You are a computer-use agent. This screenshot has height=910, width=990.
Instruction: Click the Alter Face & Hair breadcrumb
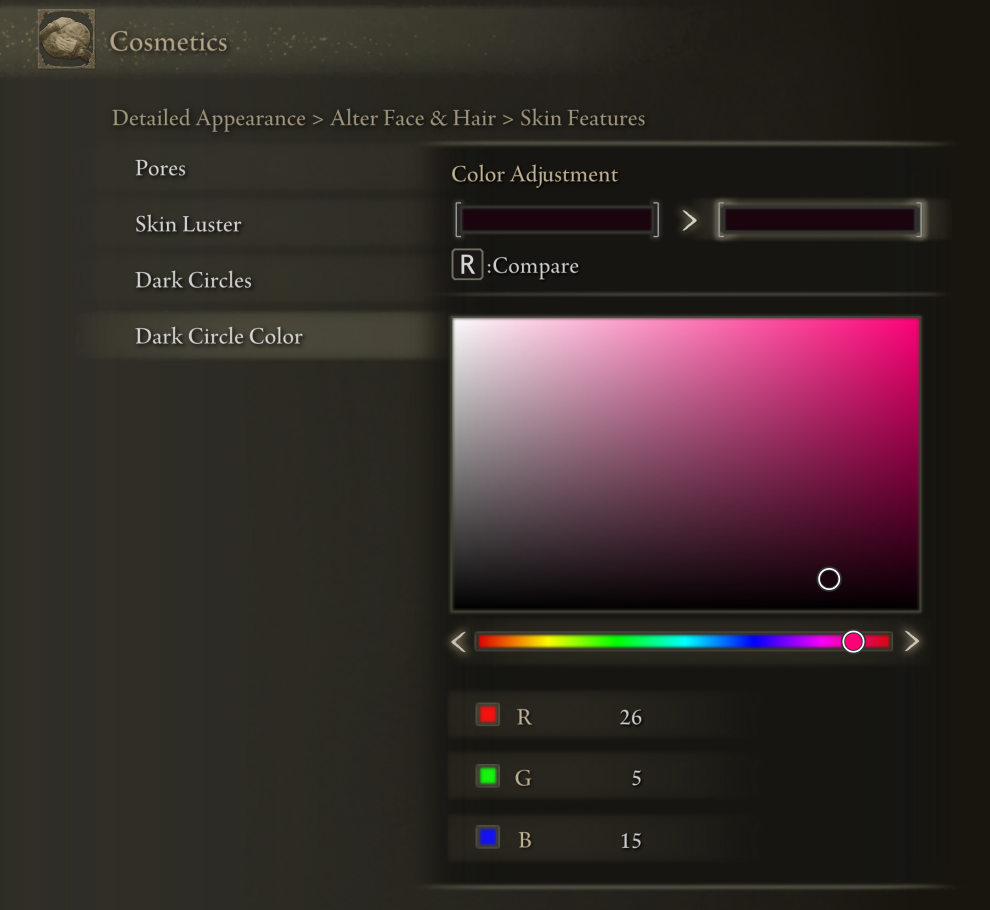coord(413,118)
